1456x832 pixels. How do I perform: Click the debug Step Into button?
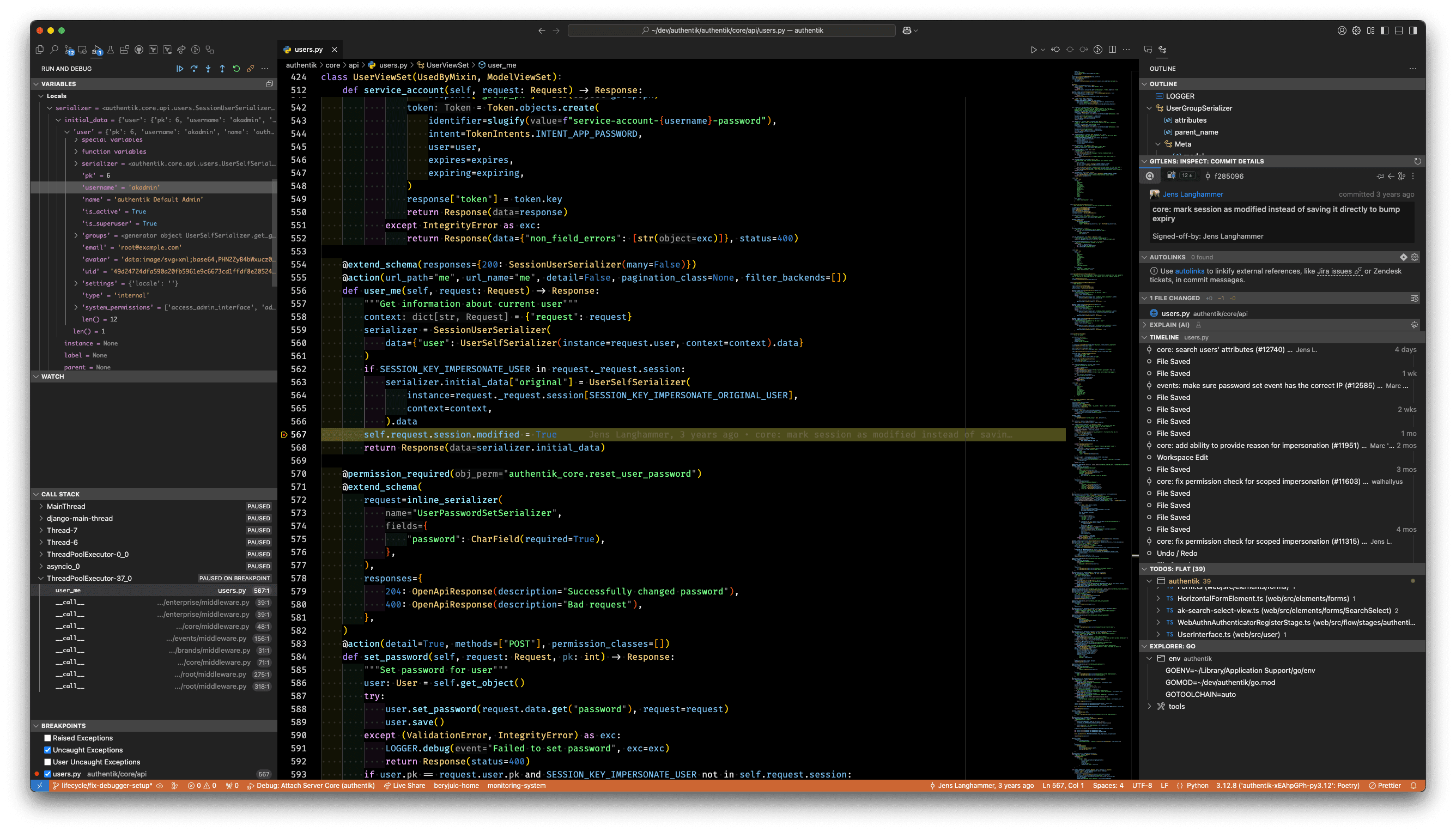208,69
